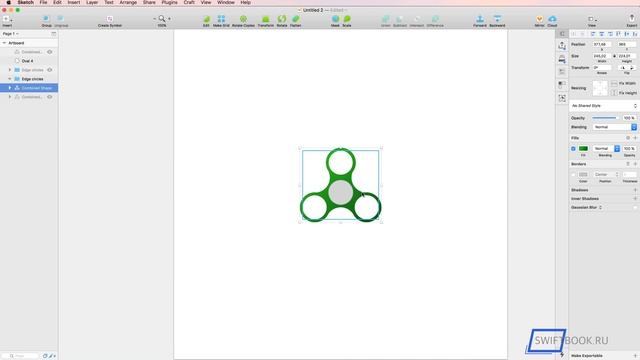Click the Mask icon in toolbar
Screen dimensions: 640x360
click(335, 19)
